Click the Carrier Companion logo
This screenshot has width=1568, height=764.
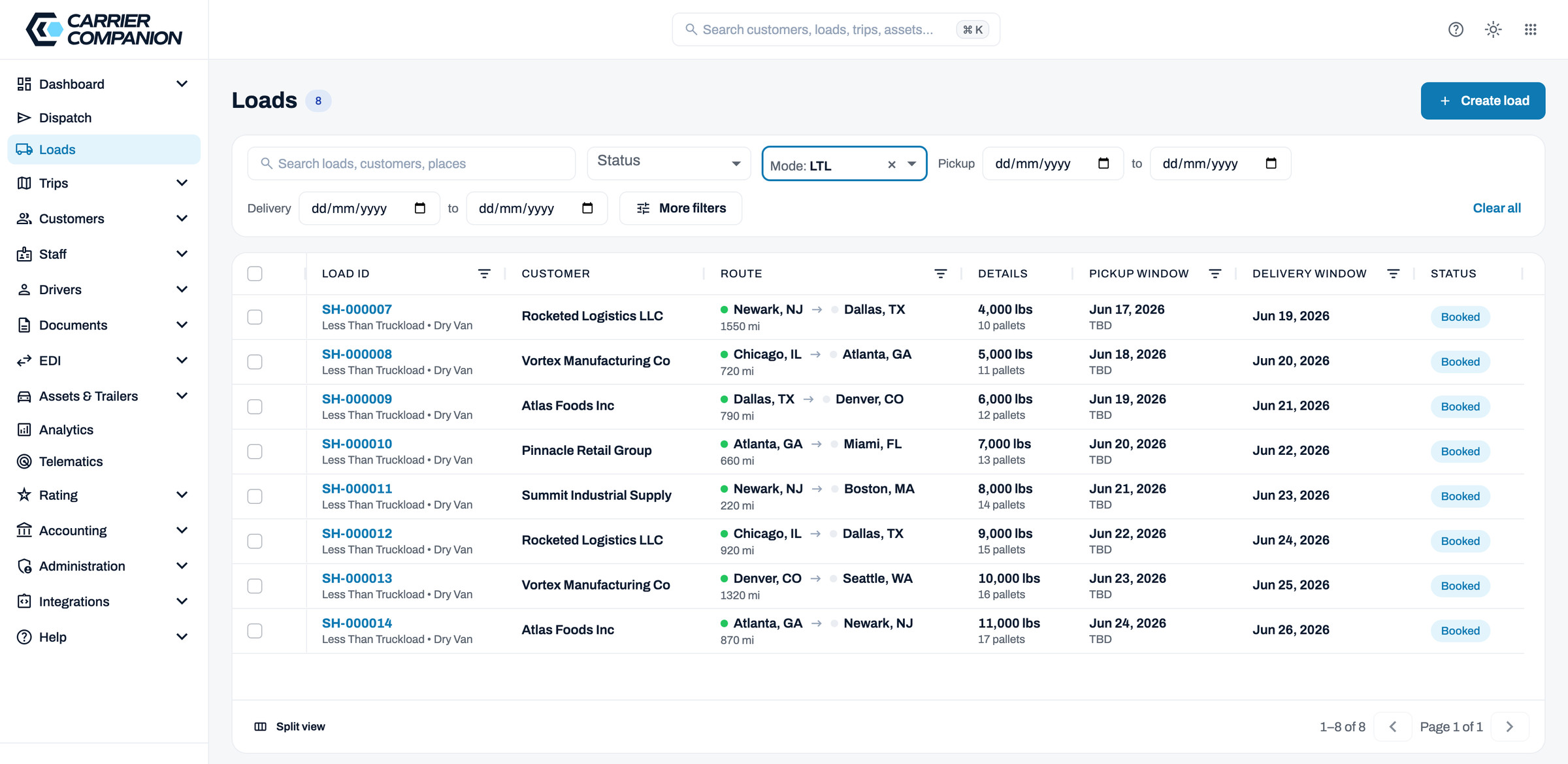pos(104,29)
